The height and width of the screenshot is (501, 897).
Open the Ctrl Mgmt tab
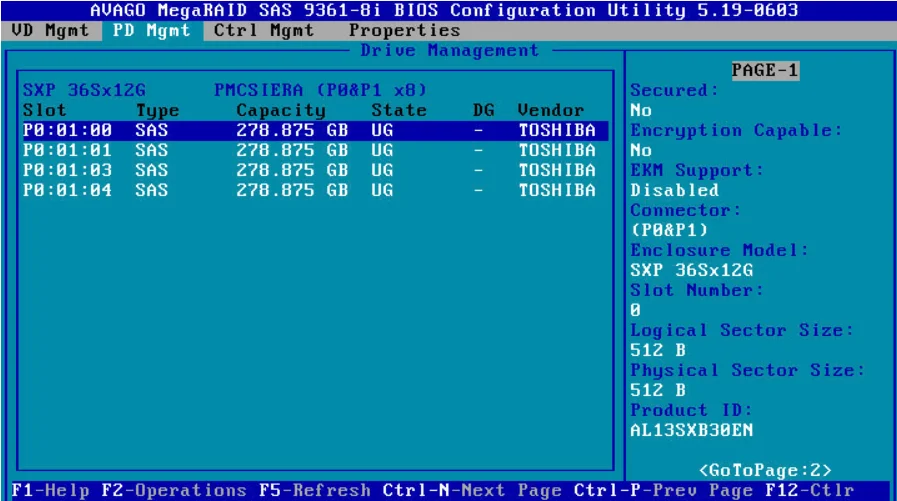(x=264, y=30)
